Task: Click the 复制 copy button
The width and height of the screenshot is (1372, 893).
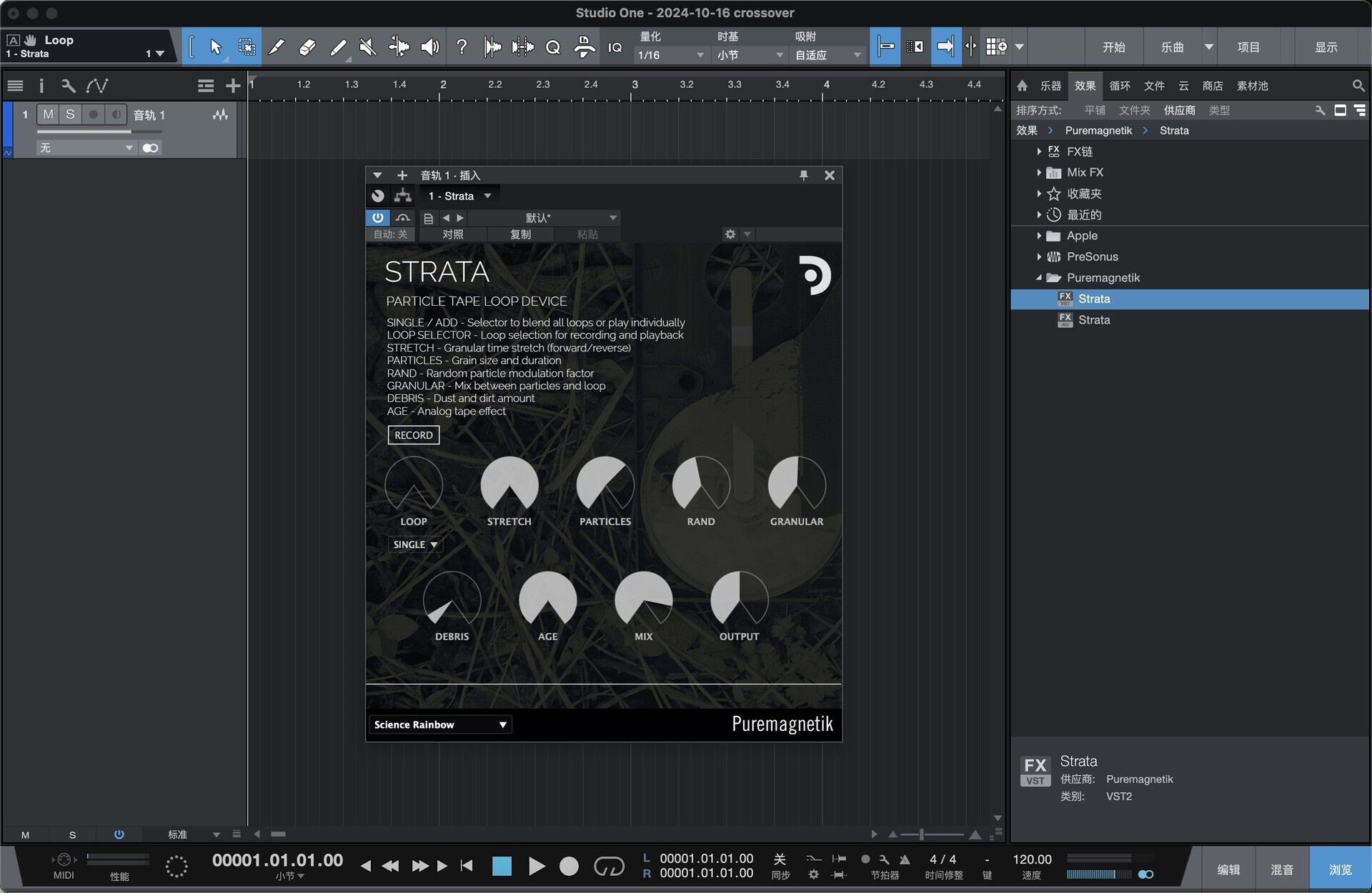Action: click(x=520, y=234)
